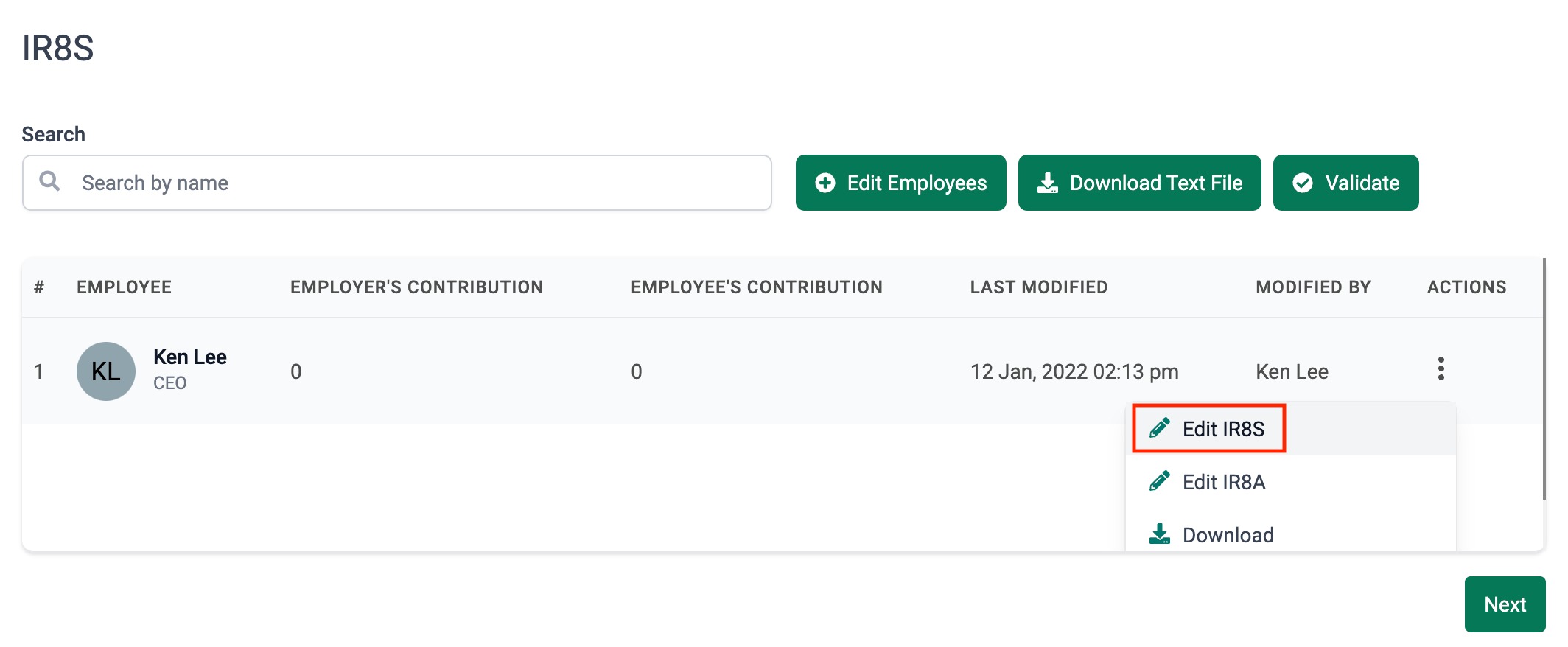1568x647 pixels.
Task: Choose Edit IR8S from the menu
Action: point(1290,429)
